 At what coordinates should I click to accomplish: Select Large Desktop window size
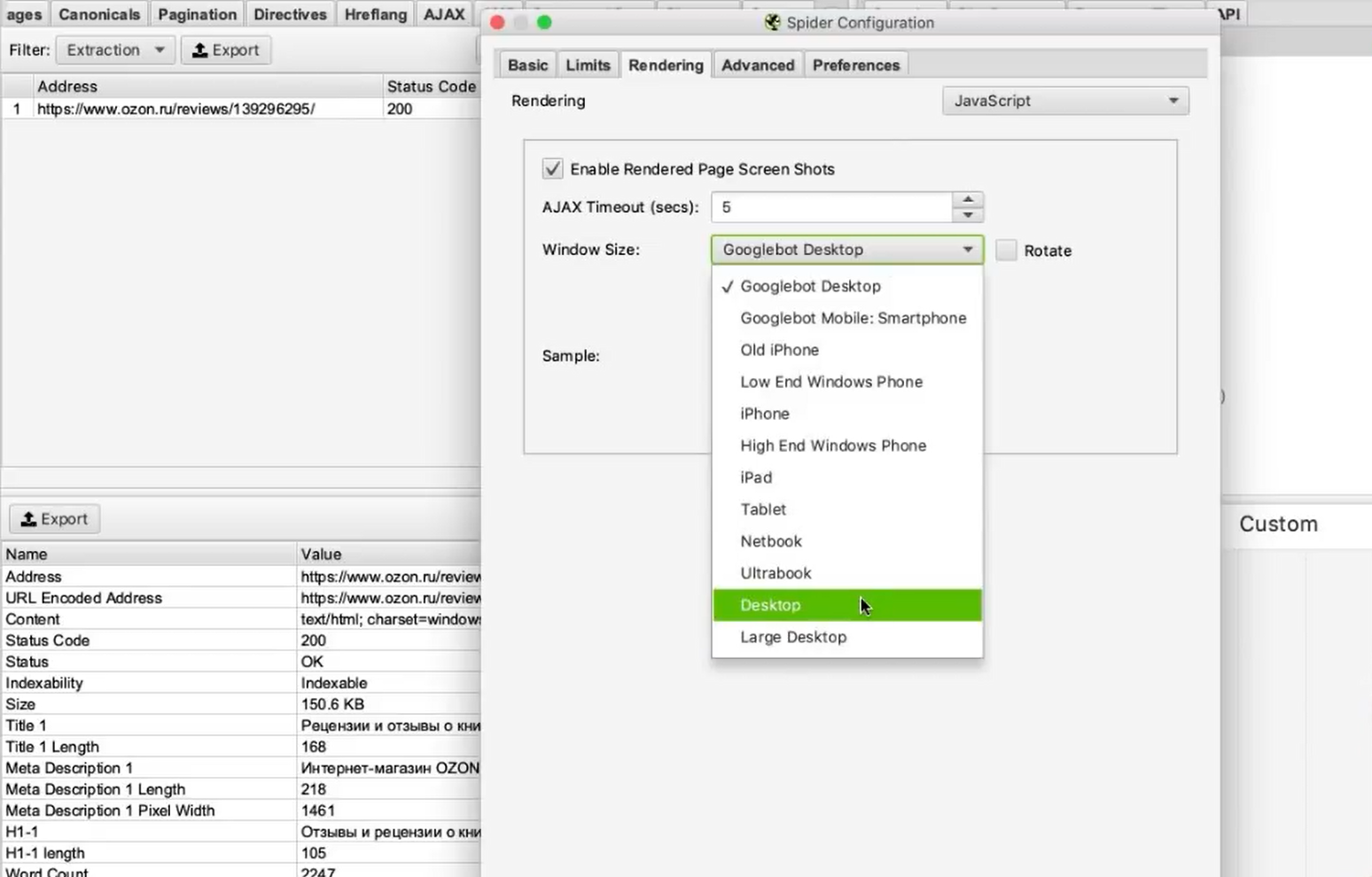pos(793,637)
